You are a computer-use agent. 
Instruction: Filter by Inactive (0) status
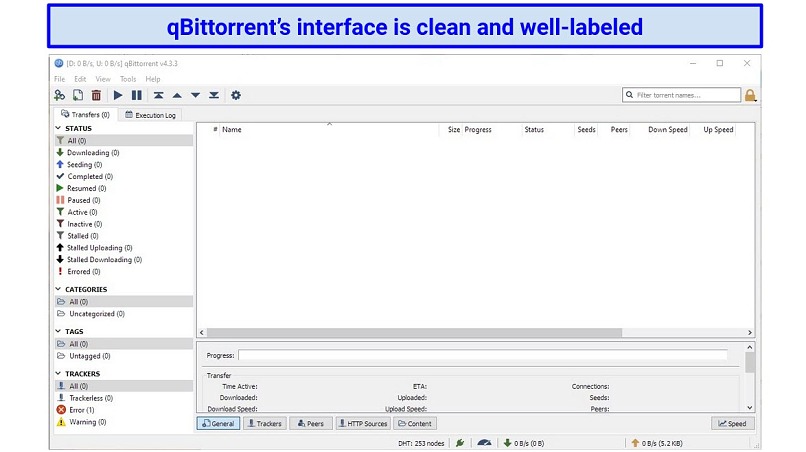[x=124, y=224]
